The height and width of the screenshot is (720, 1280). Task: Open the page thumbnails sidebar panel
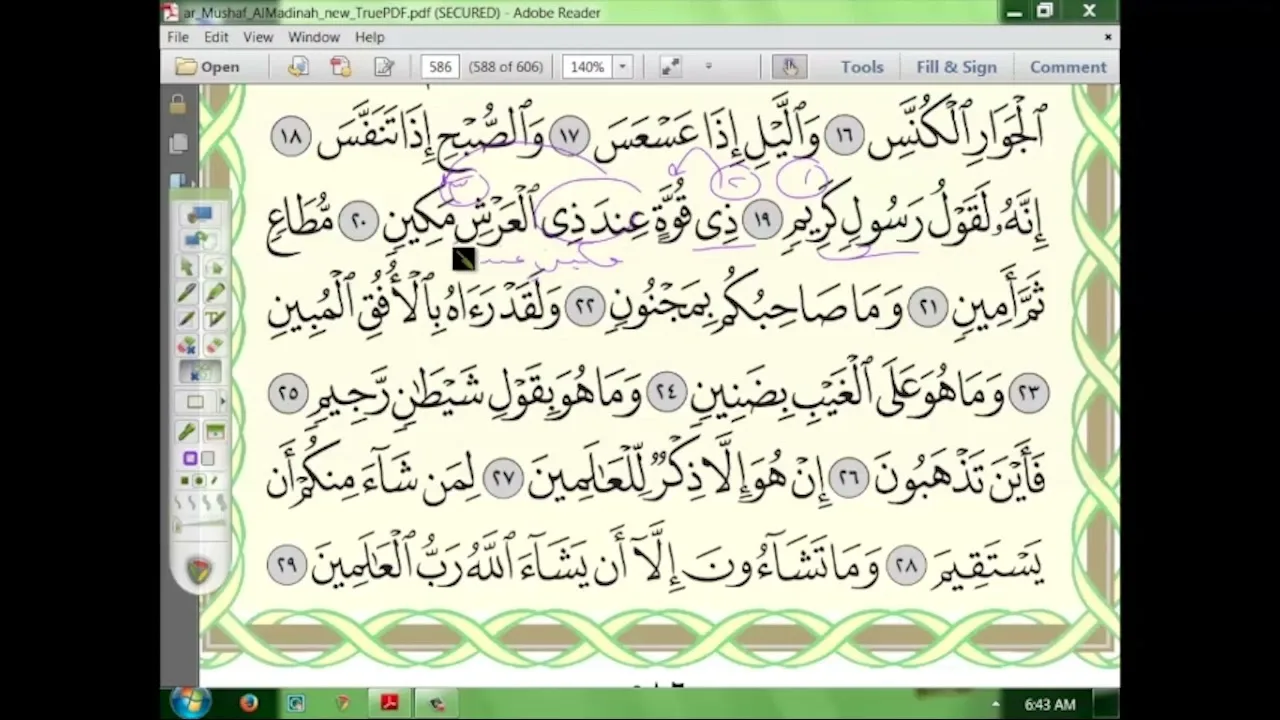[x=178, y=144]
